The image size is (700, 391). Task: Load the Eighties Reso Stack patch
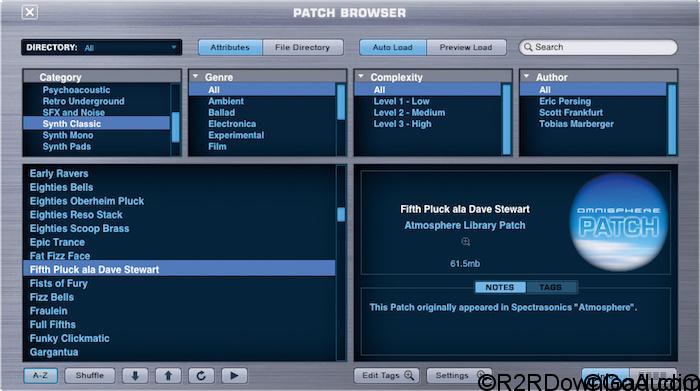click(76, 215)
